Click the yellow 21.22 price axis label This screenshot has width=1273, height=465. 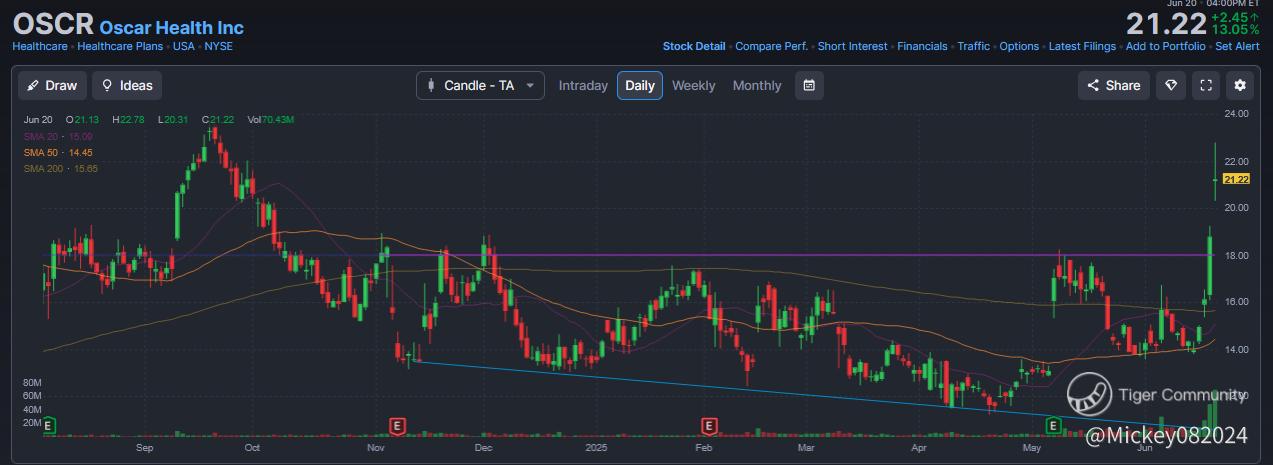(1237, 179)
